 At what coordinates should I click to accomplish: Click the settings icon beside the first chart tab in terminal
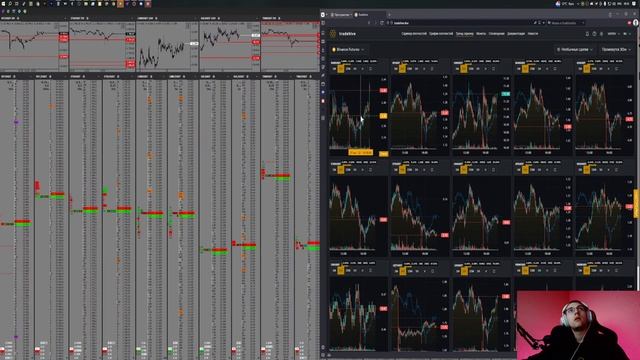[x=18, y=18]
